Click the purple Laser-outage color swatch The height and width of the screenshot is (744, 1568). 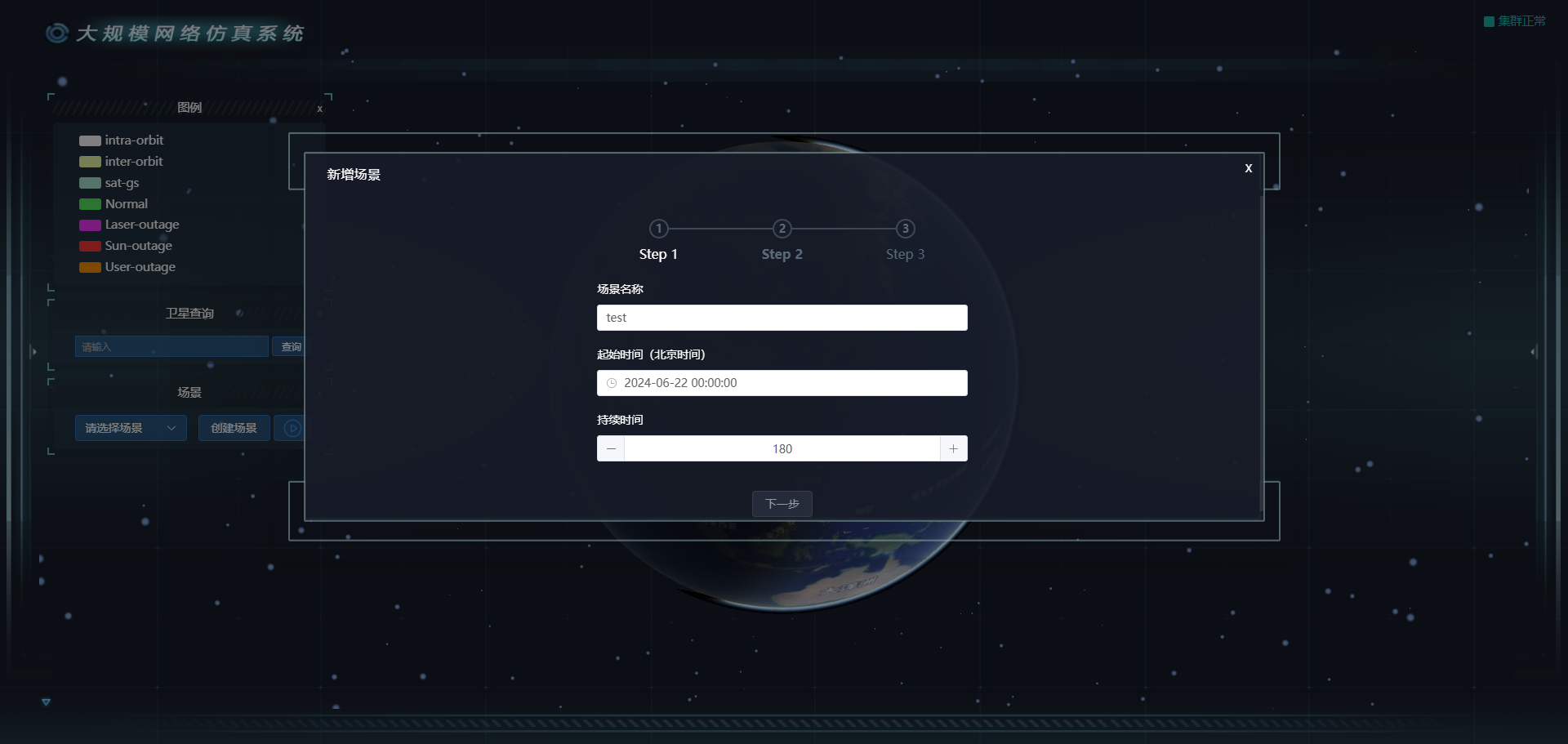tap(90, 225)
